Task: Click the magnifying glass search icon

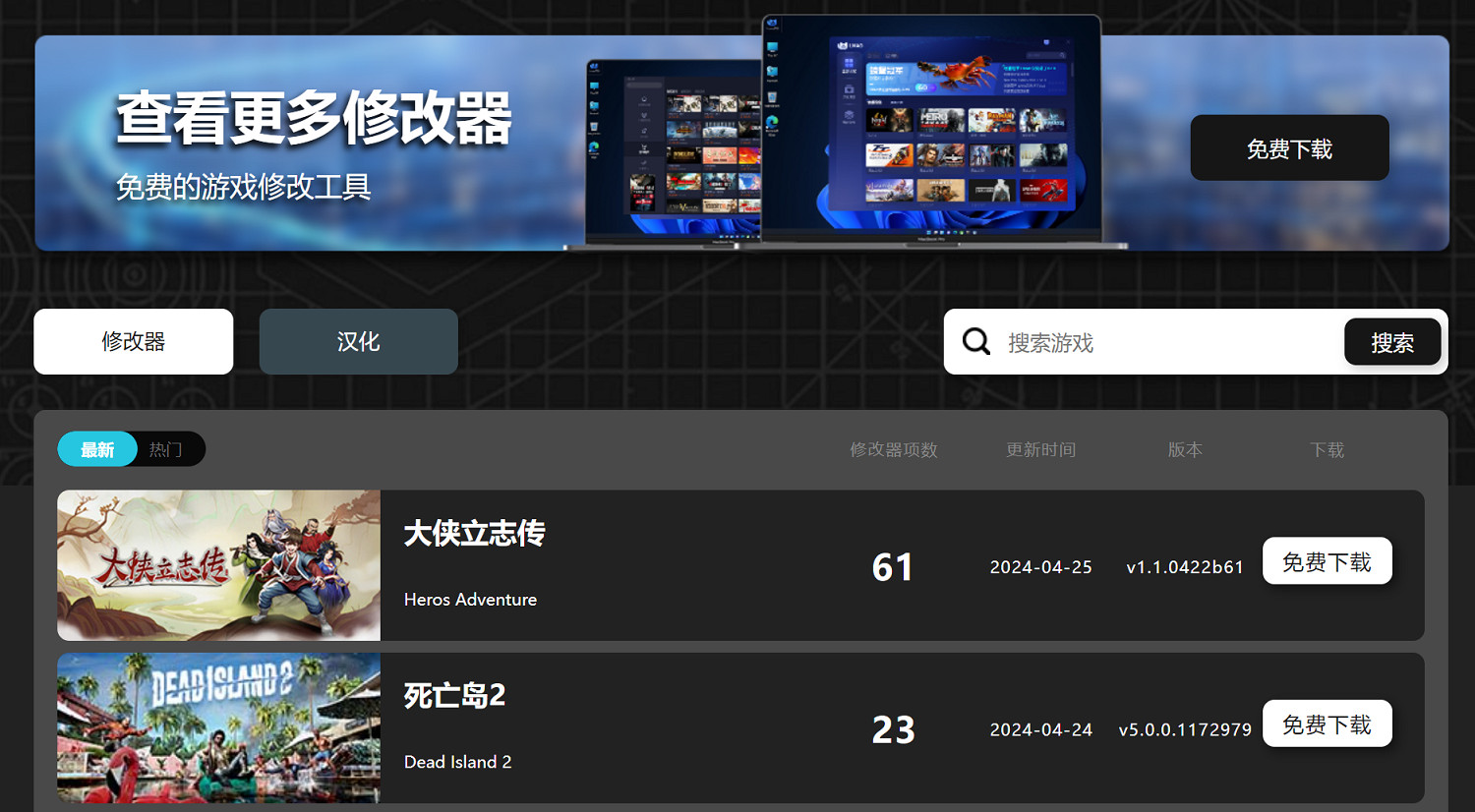Action: (975, 342)
